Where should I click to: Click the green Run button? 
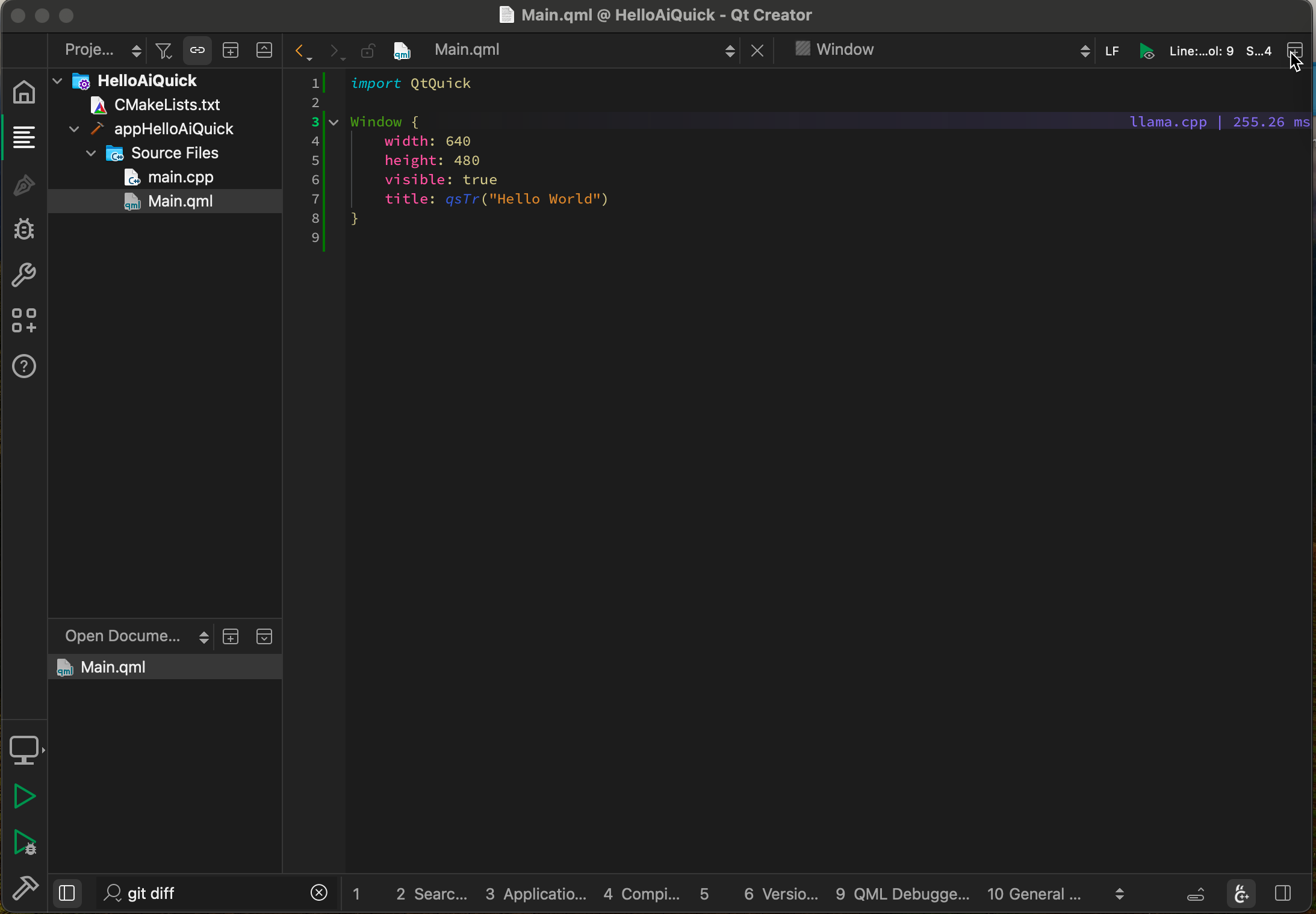tap(24, 796)
